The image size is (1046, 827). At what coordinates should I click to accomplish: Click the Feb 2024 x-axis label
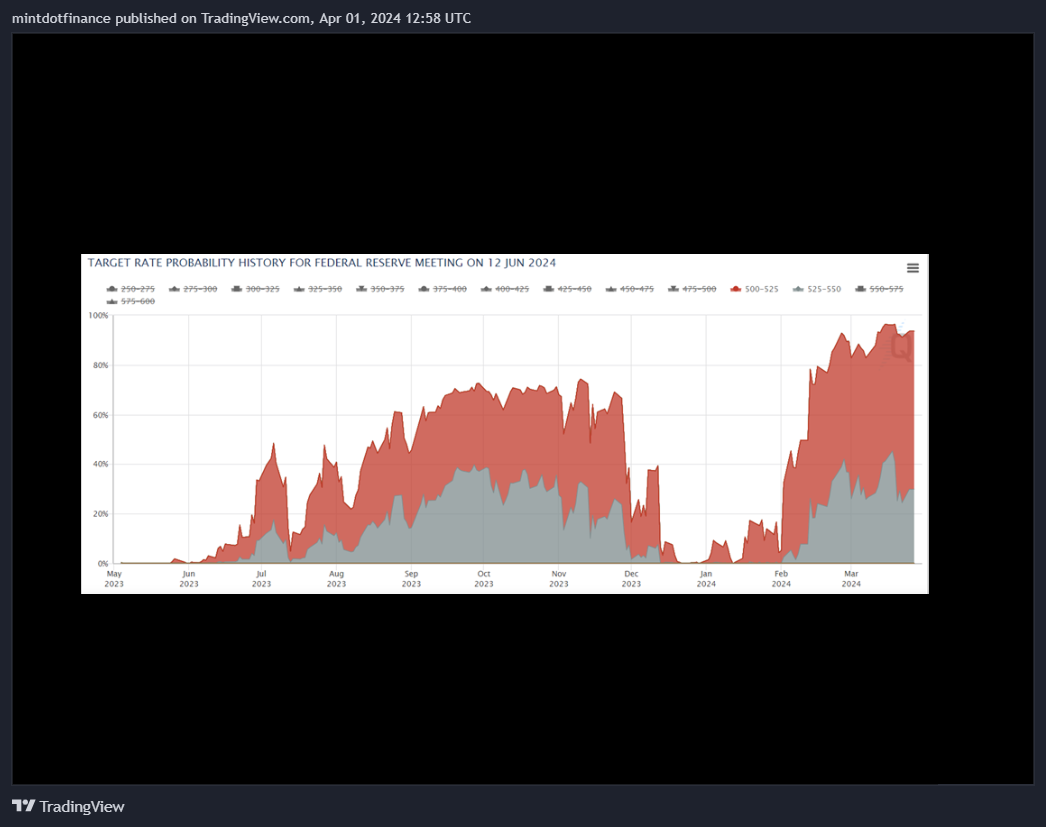click(781, 578)
